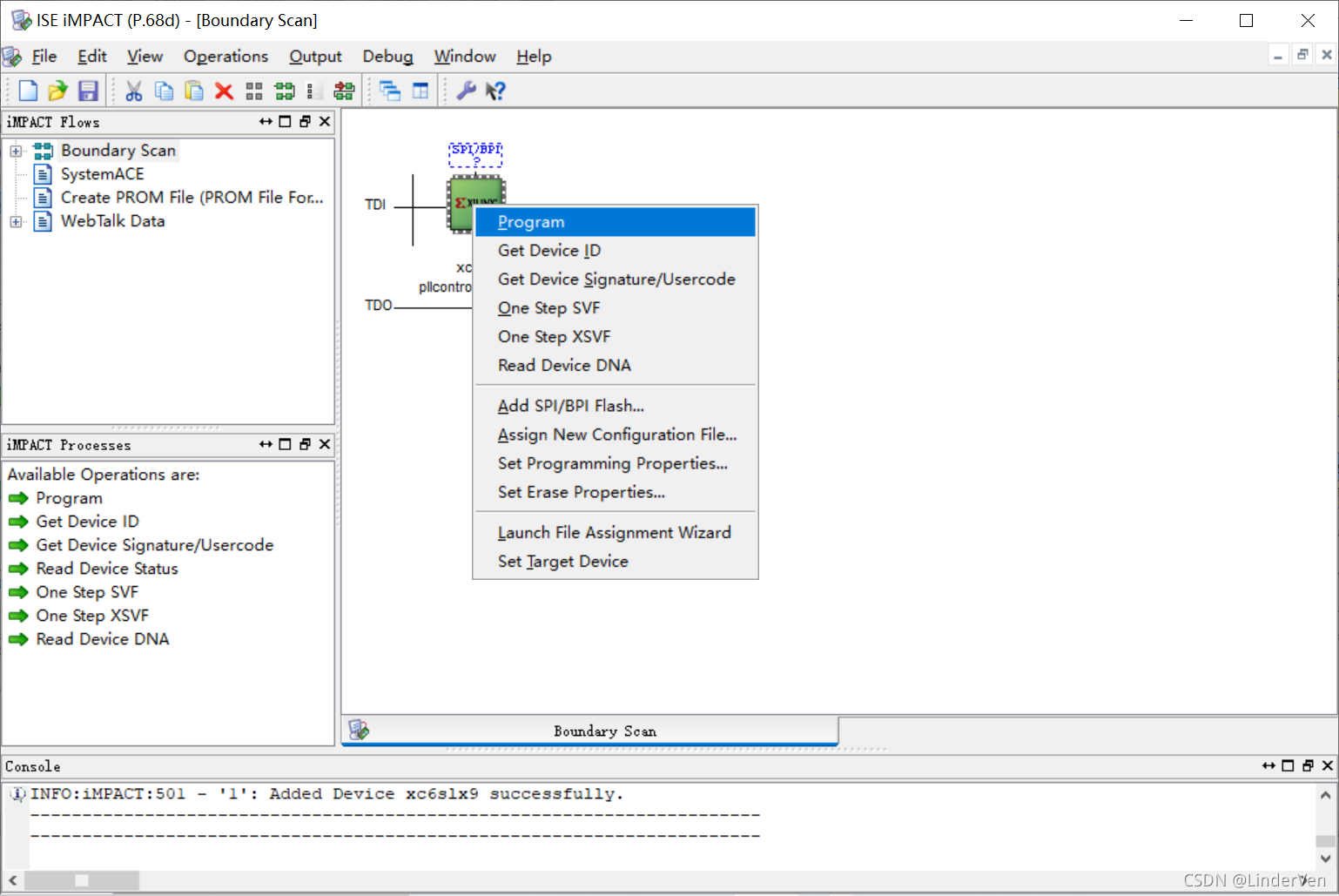Maximize the iMPACT Flows panel
Screen dimensions: 1339x896
pos(285,122)
